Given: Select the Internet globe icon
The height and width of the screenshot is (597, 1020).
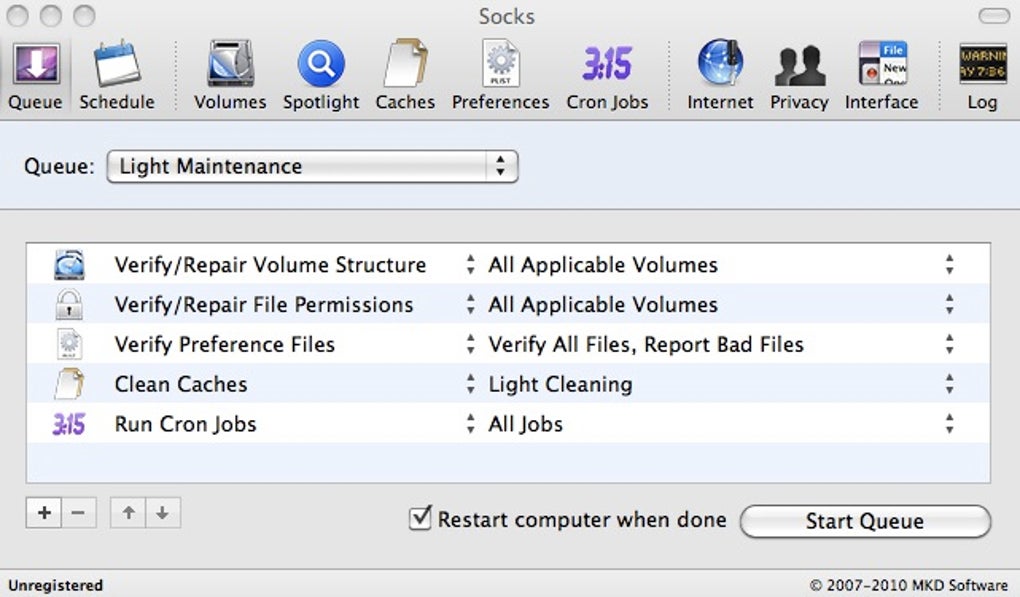Looking at the screenshot, I should [720, 65].
